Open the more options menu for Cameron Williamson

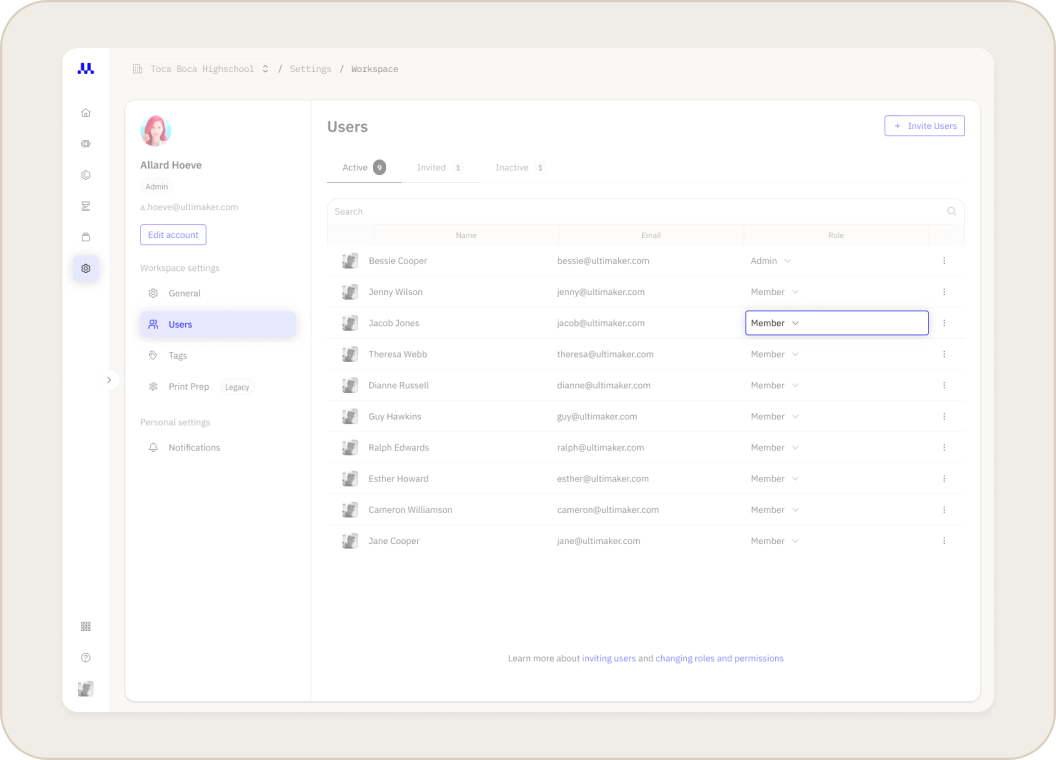tap(944, 510)
